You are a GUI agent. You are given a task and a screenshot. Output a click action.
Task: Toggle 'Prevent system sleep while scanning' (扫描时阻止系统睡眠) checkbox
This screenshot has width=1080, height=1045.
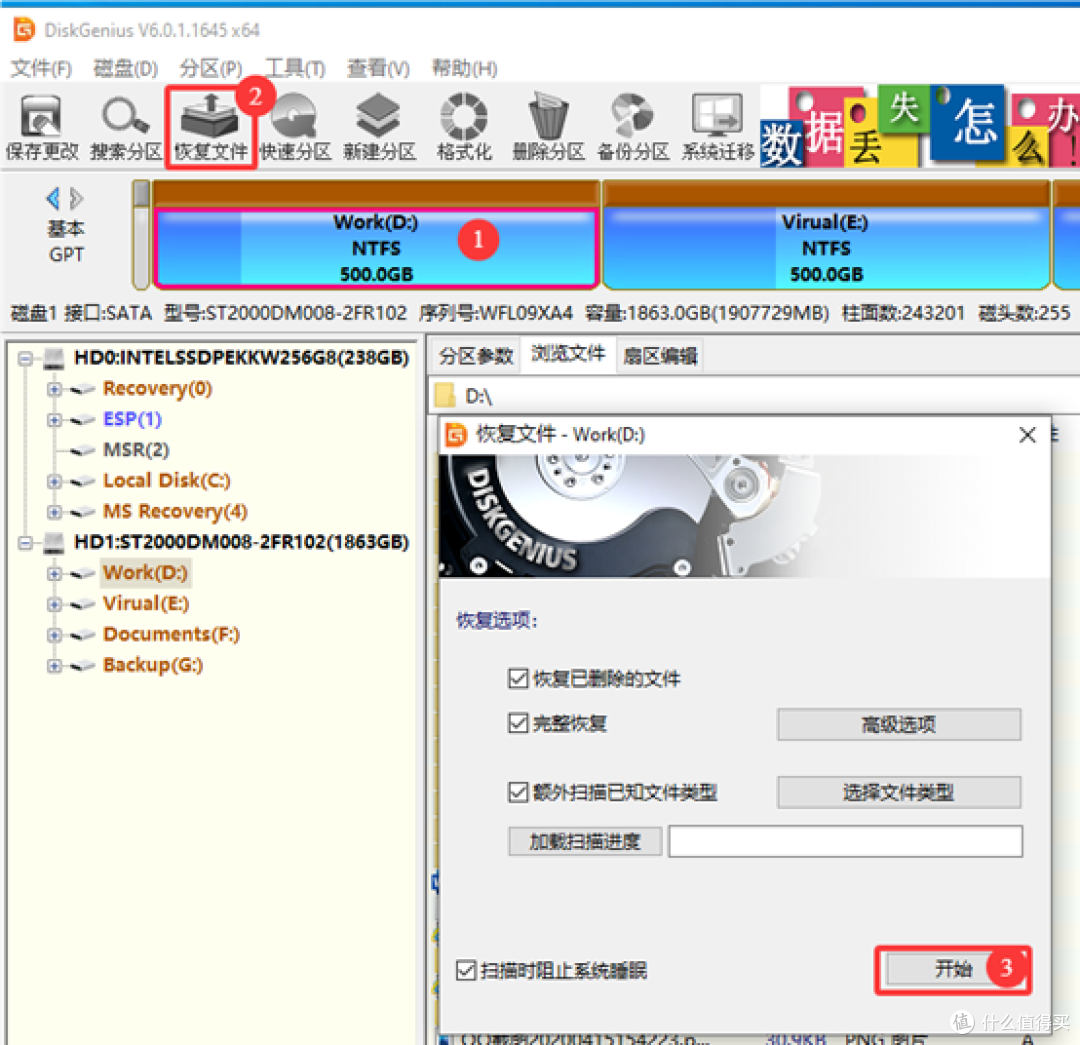pos(466,971)
